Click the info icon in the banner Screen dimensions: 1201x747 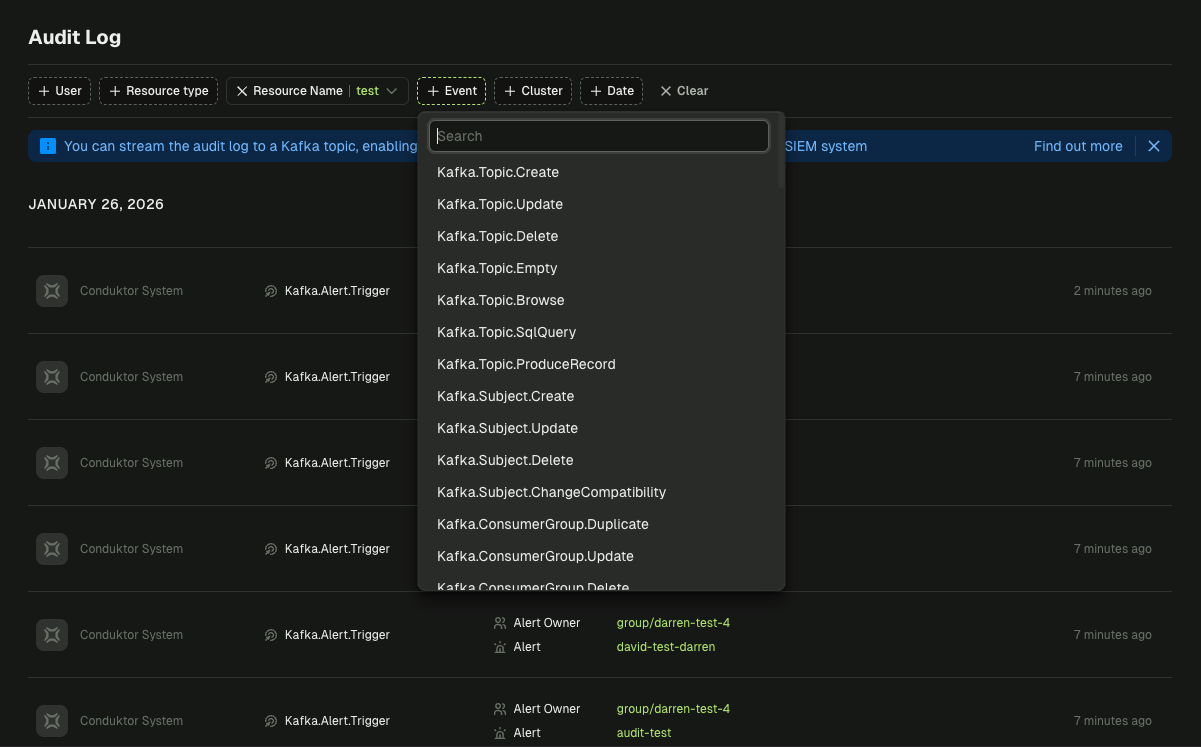click(48, 146)
